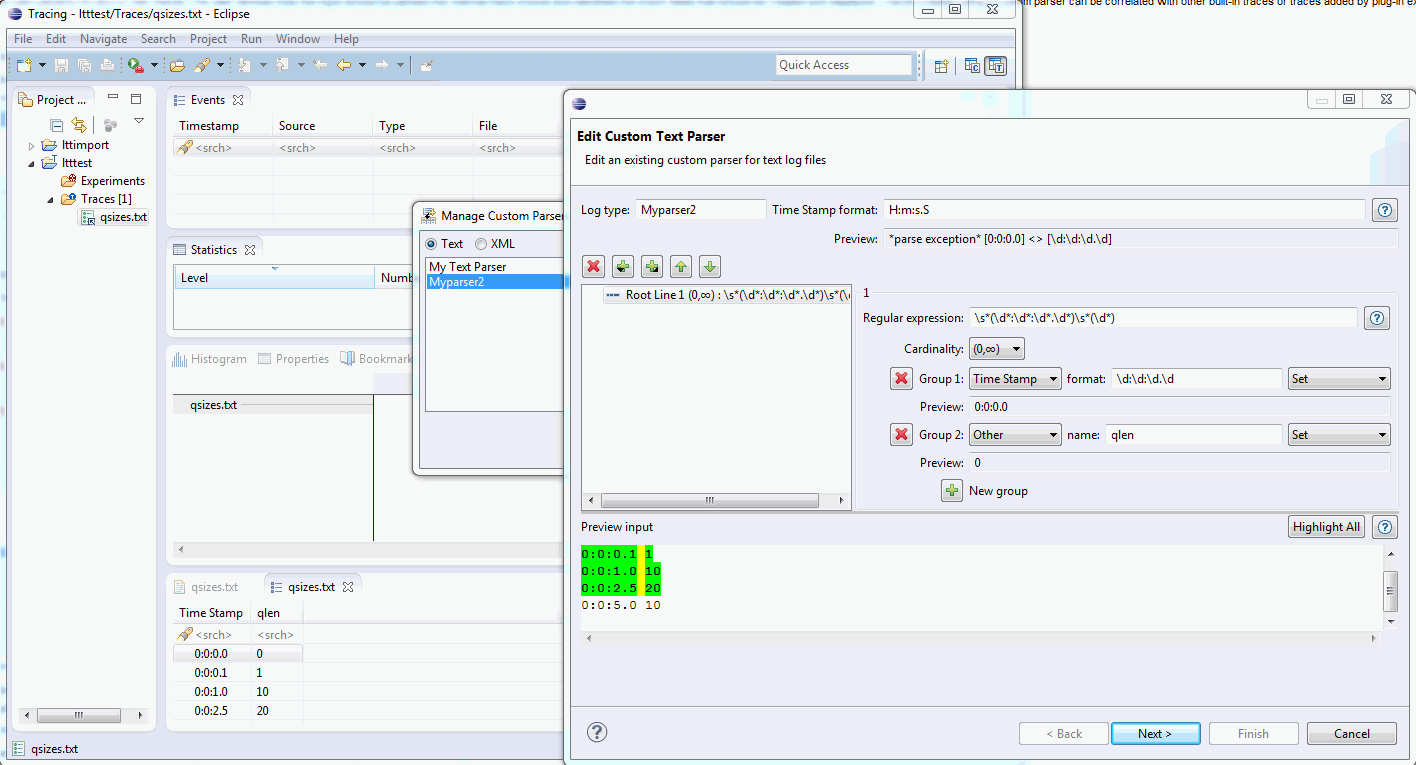Click the Open Perspective icon
Image resolution: width=1416 pixels, height=765 pixels.
(x=941, y=66)
